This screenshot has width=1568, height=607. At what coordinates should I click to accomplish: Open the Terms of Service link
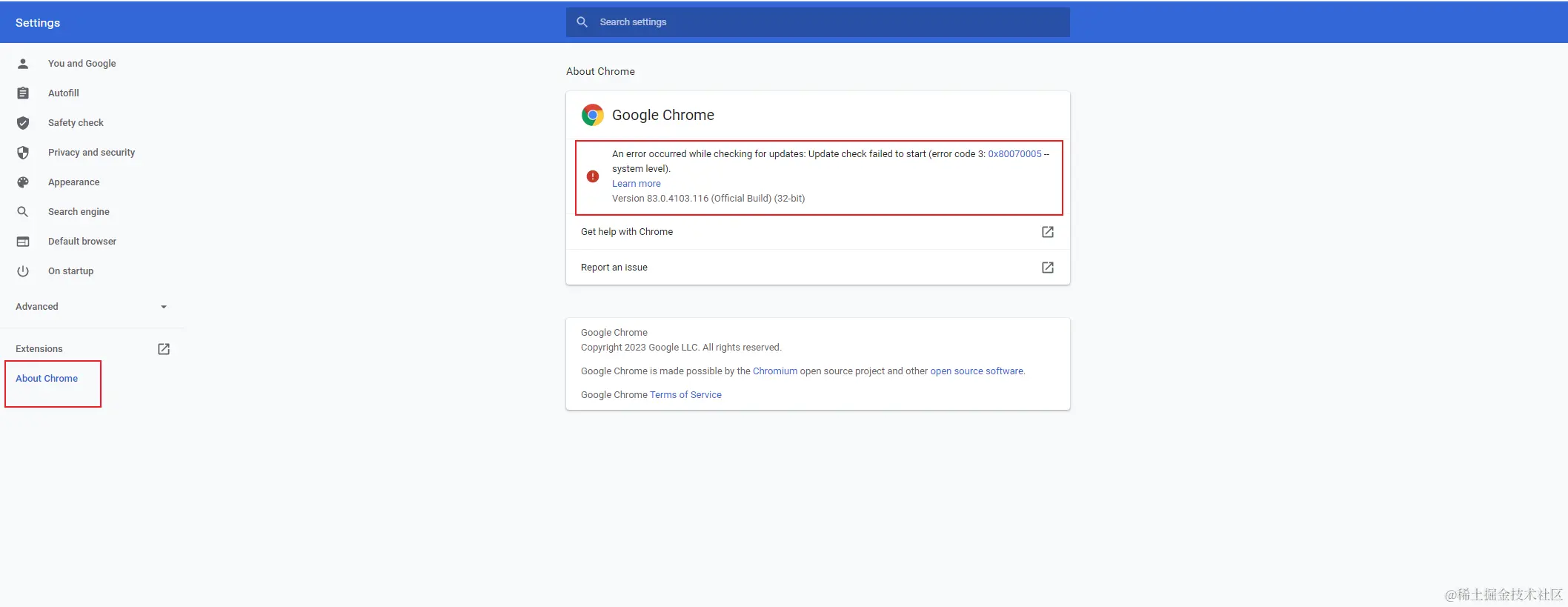pyautogui.click(x=685, y=395)
